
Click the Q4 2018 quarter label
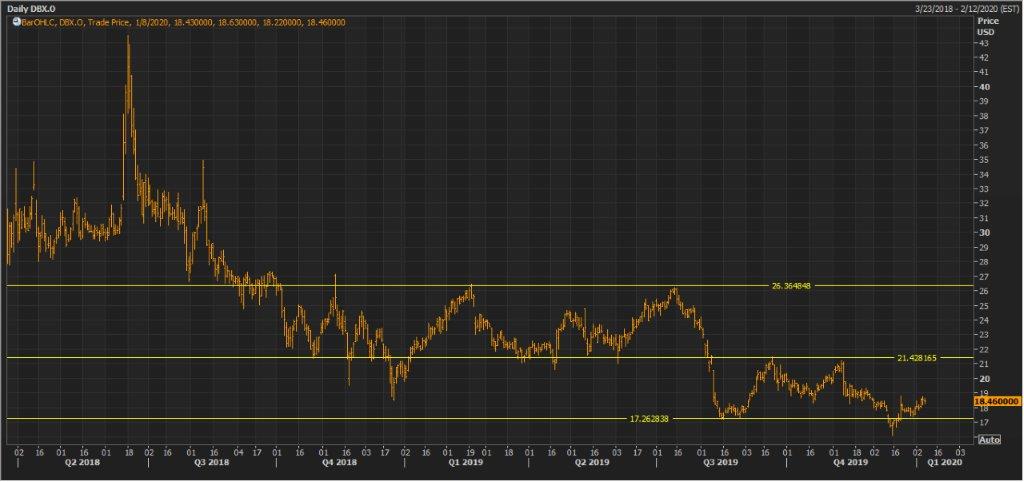coord(342,462)
